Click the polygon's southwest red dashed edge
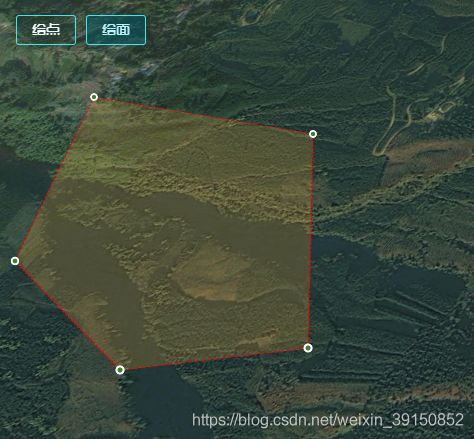 [x=67, y=315]
